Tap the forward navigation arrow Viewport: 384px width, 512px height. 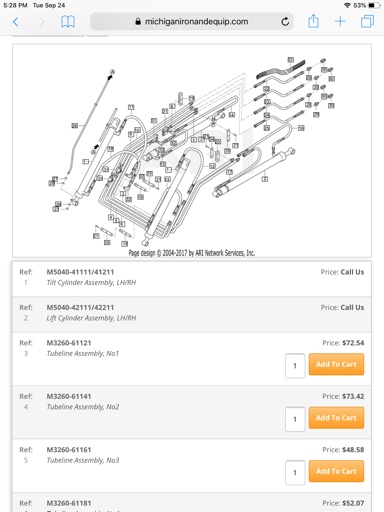[x=42, y=22]
